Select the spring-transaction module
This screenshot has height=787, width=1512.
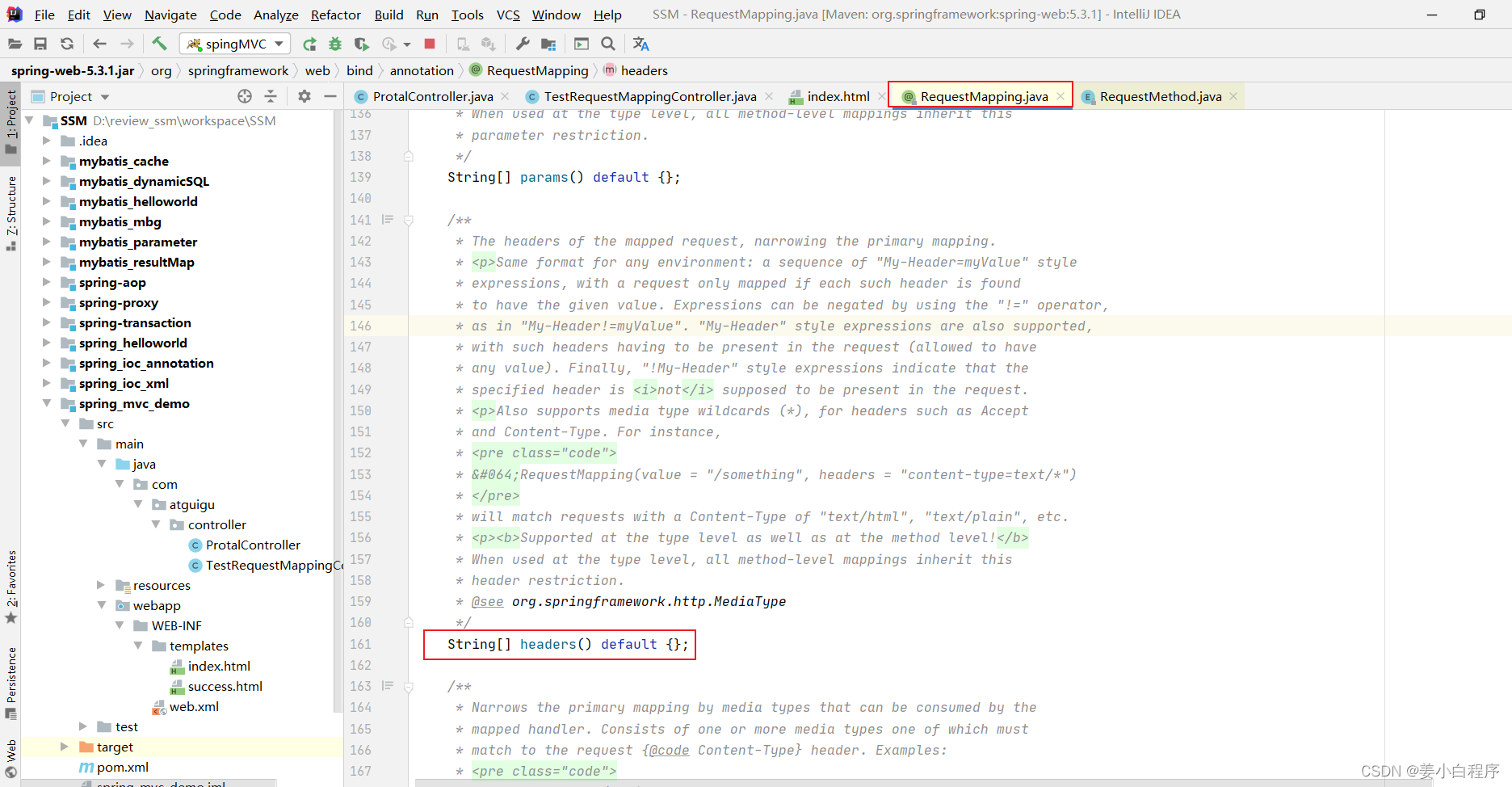pos(135,322)
